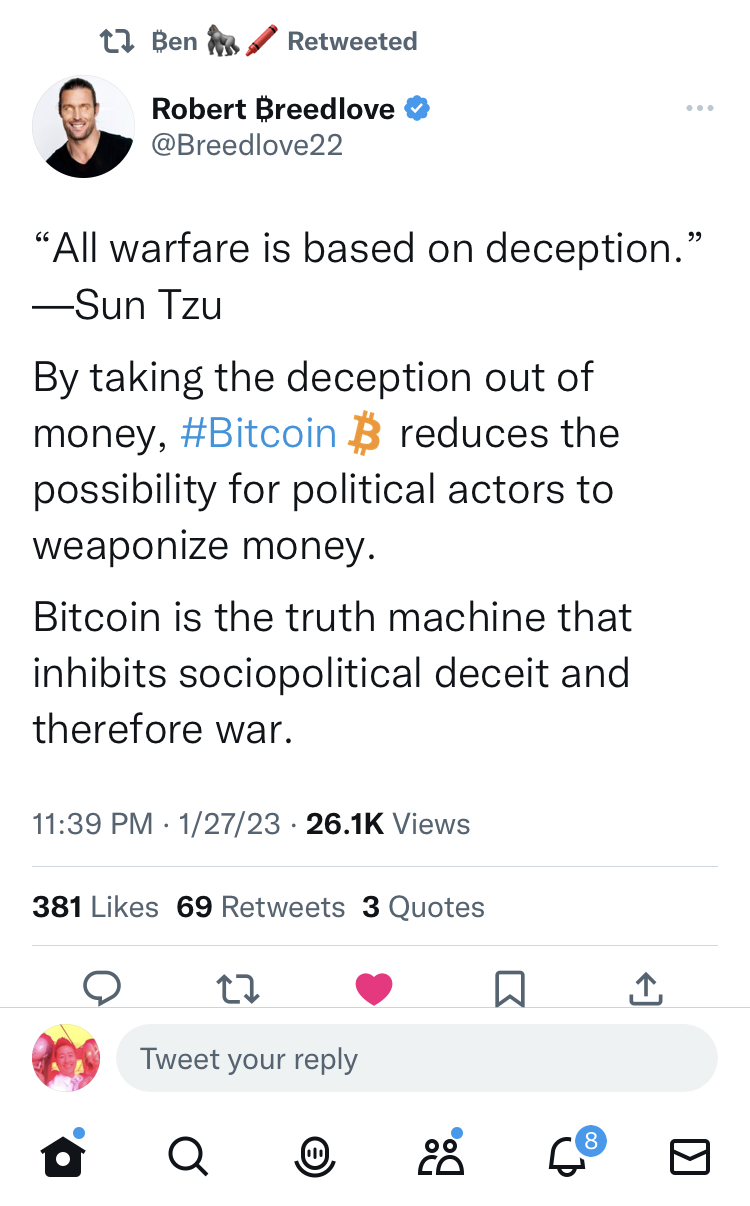View notifications via bell icon

(566, 1156)
